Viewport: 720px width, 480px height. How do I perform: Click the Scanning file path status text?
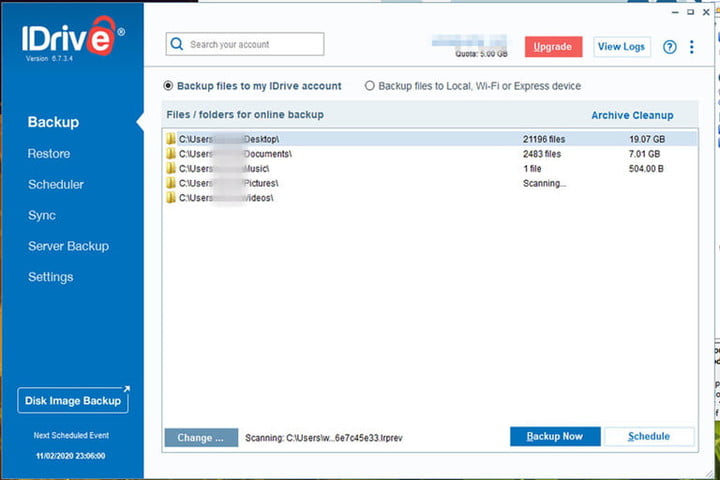324,438
